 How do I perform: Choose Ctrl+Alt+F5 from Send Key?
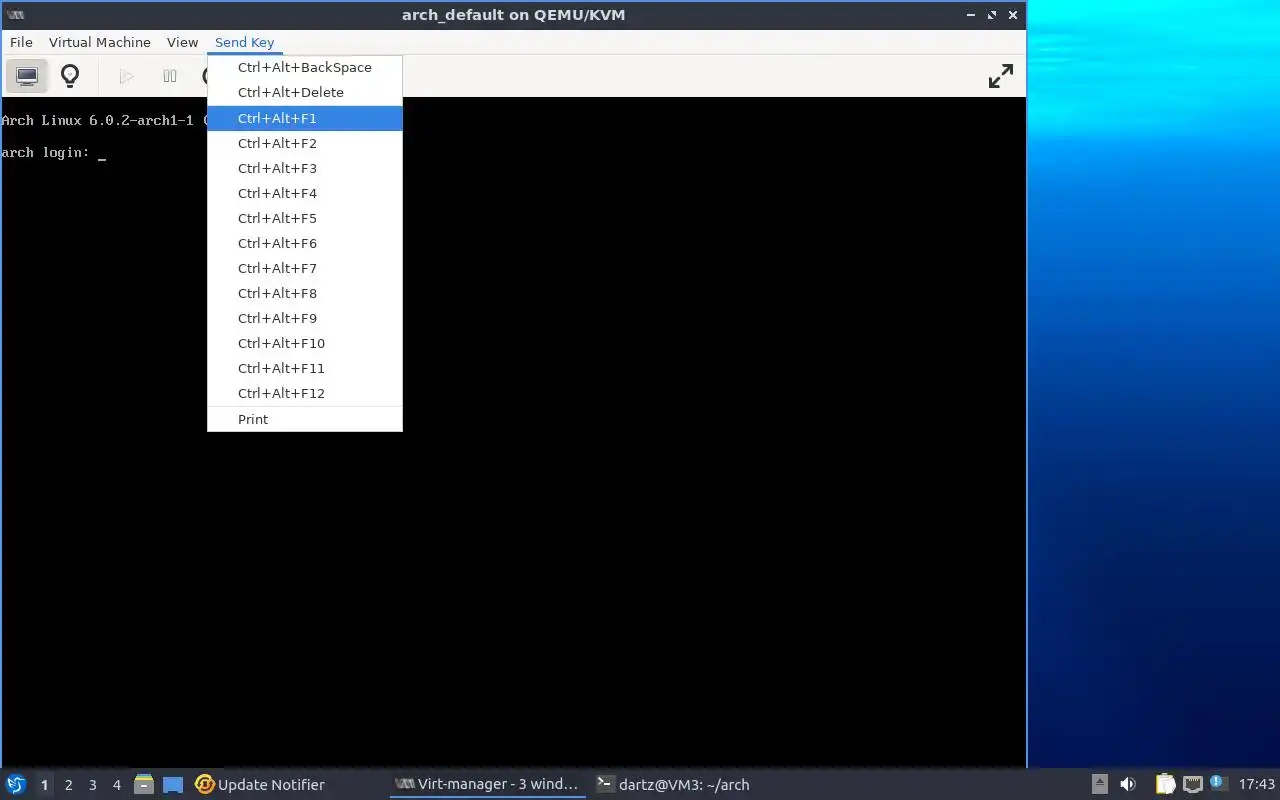pos(305,218)
